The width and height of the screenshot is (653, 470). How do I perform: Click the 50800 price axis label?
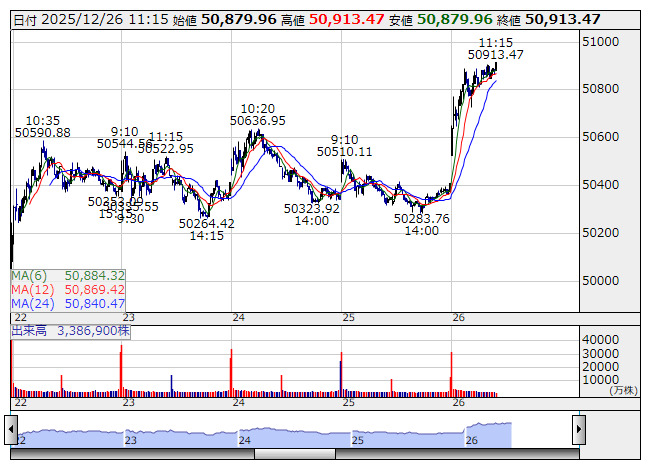(x=601, y=89)
